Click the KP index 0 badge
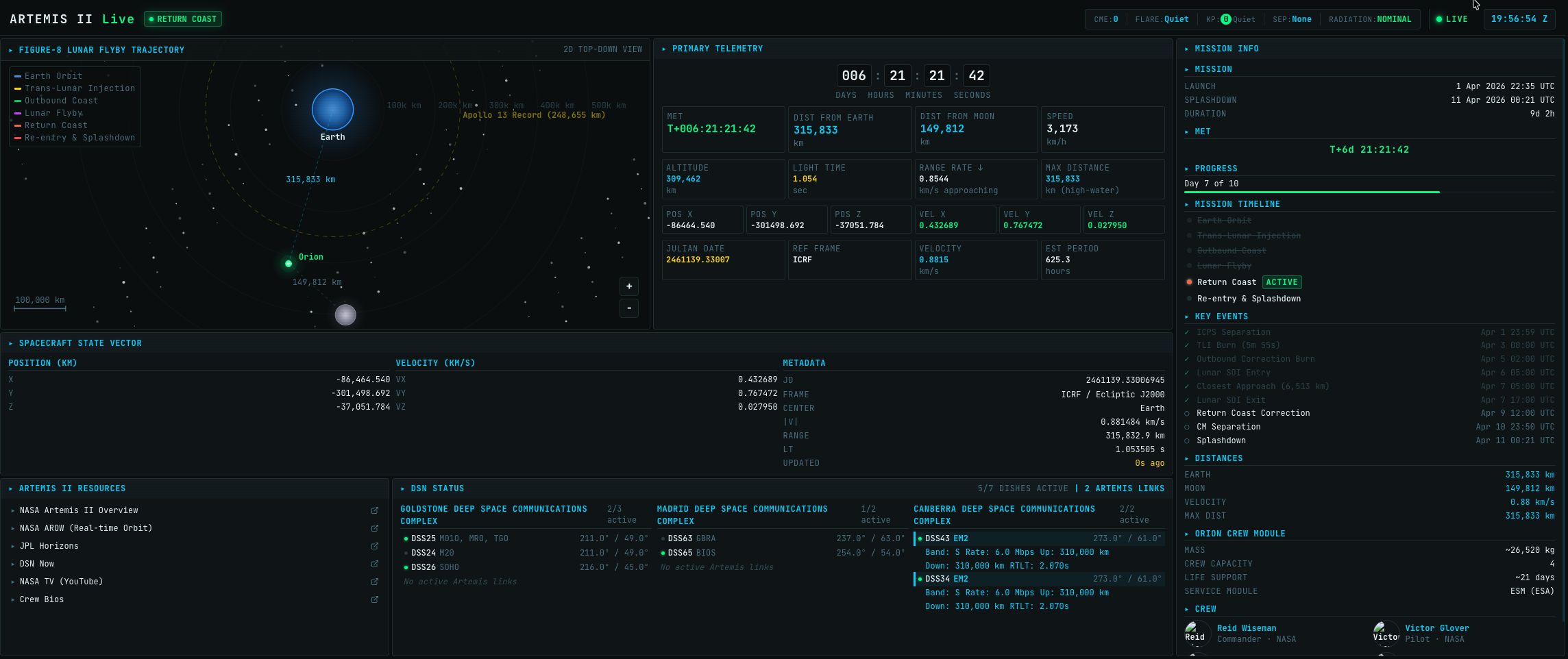 pos(1226,19)
